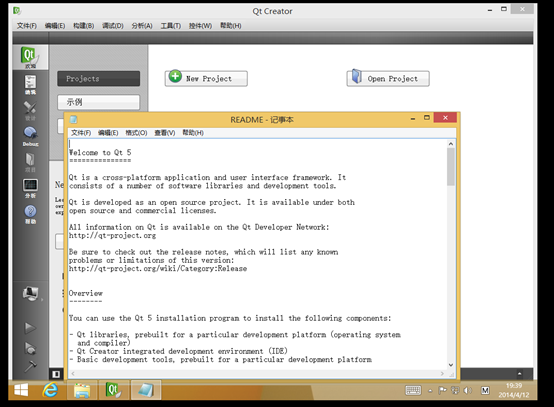This screenshot has height=407, width=554.
Task: Click Notepad vertical scrollbar down arrow
Action: pyautogui.click(x=450, y=365)
